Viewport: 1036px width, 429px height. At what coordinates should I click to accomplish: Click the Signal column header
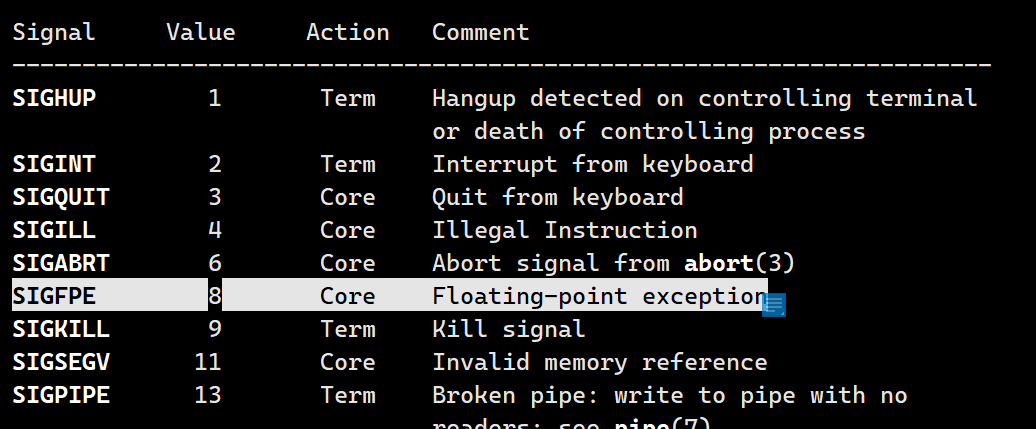[54, 32]
